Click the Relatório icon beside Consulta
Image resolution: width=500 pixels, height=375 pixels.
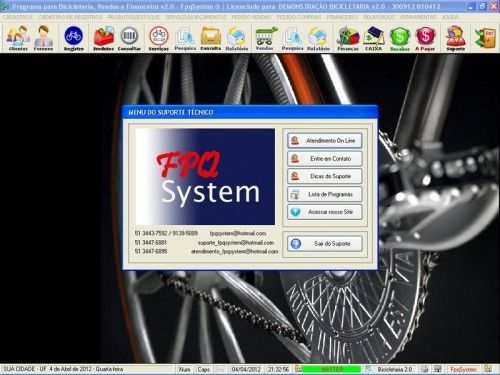237,38
